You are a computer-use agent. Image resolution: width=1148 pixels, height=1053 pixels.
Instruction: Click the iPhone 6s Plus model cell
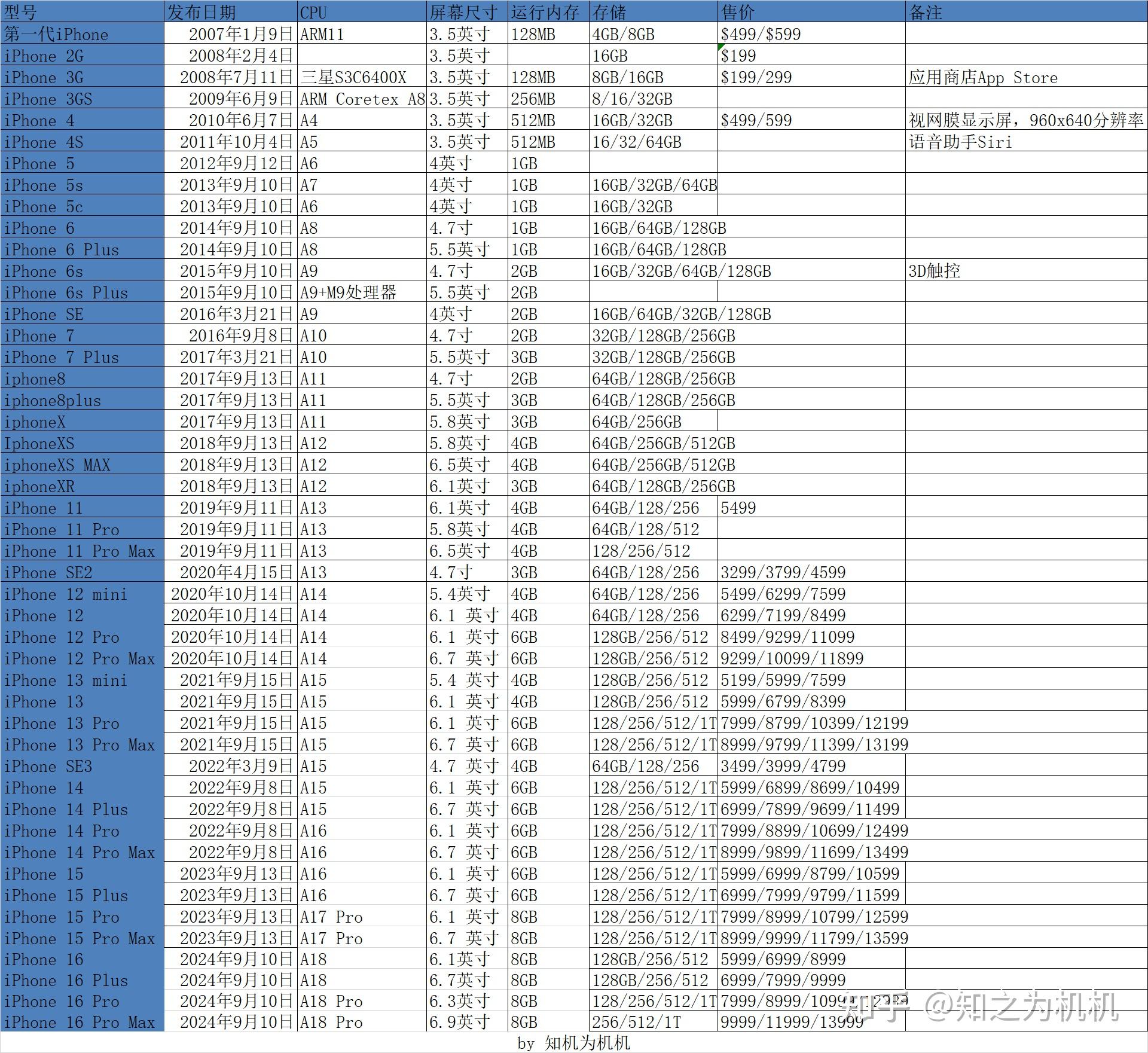[83, 292]
